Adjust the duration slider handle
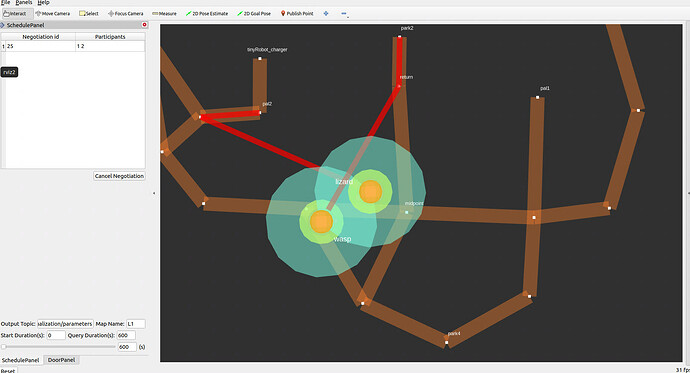 (4, 347)
